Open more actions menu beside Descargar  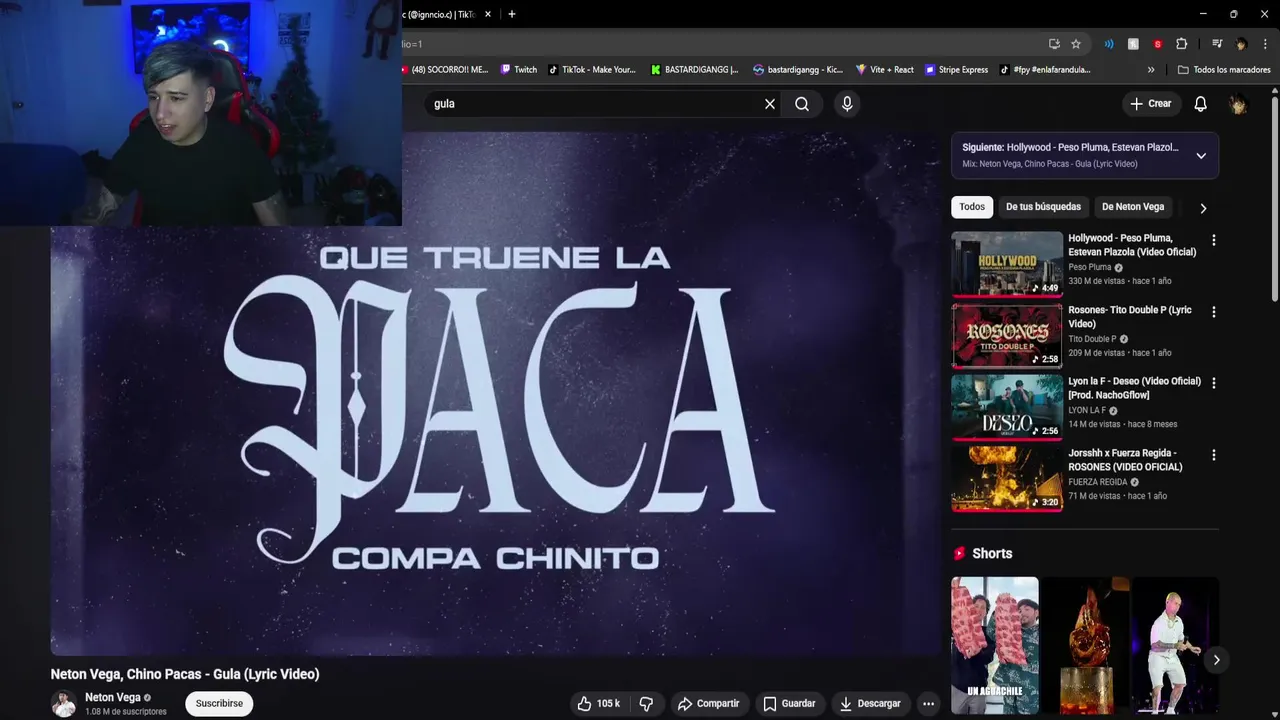(x=928, y=704)
